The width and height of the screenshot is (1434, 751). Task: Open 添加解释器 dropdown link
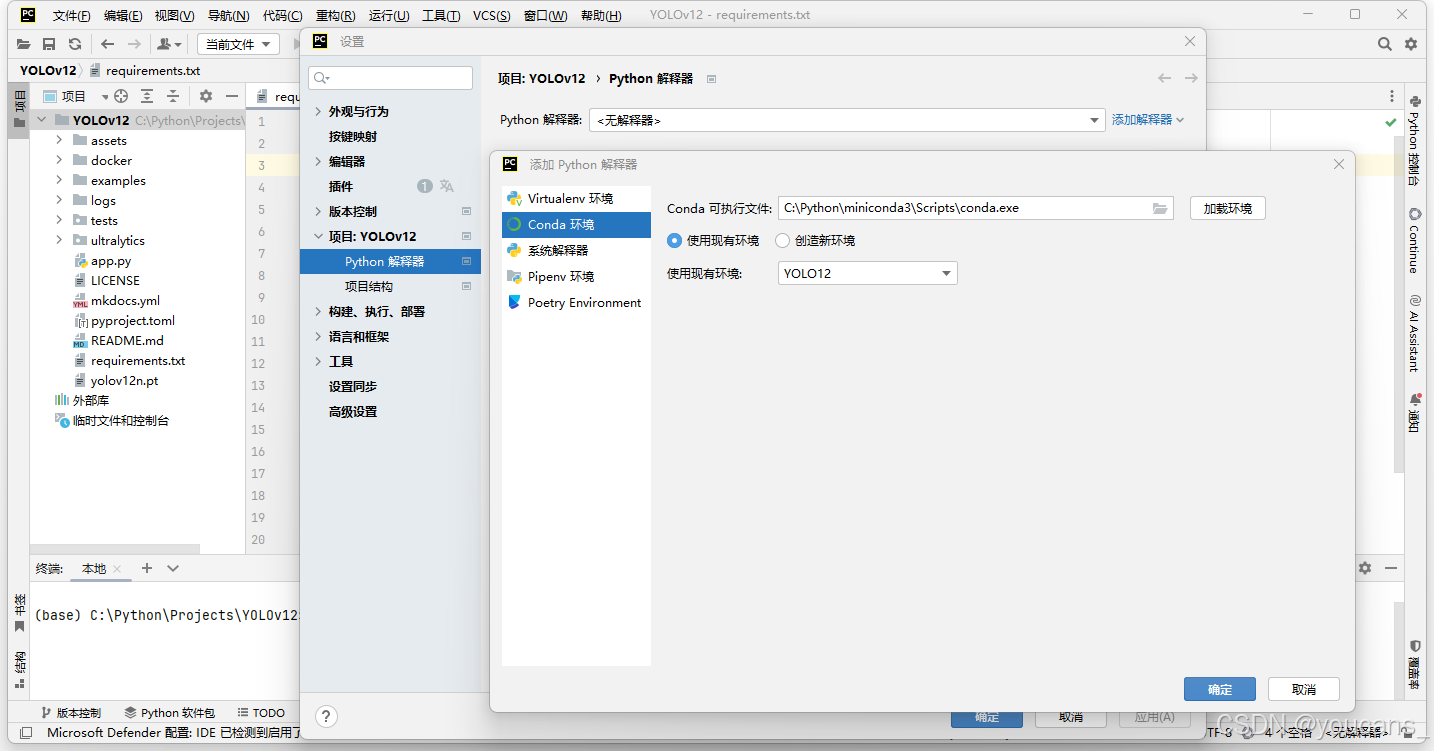[x=1148, y=119]
